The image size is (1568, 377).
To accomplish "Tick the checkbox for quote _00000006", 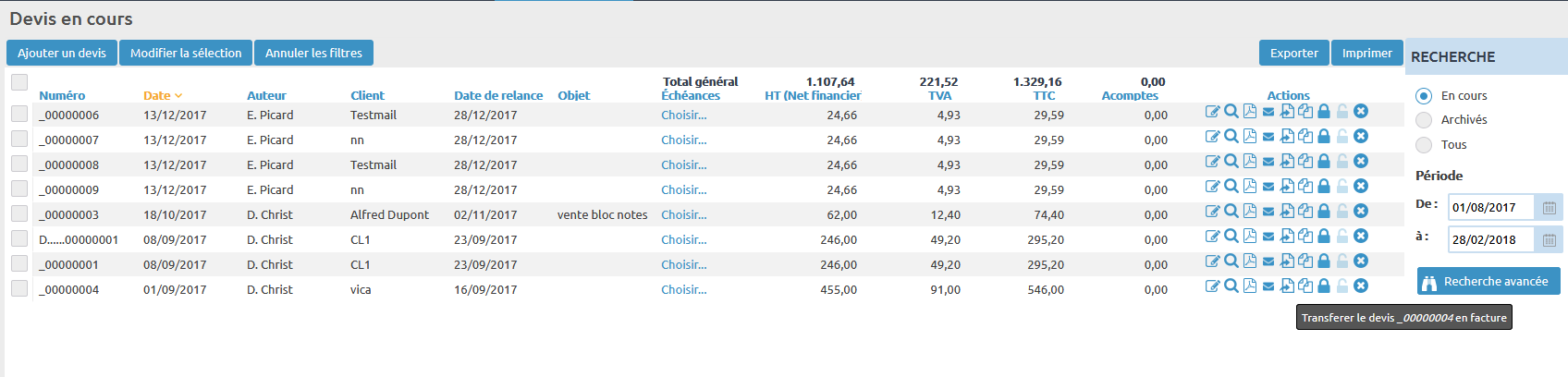I will (x=19, y=114).
